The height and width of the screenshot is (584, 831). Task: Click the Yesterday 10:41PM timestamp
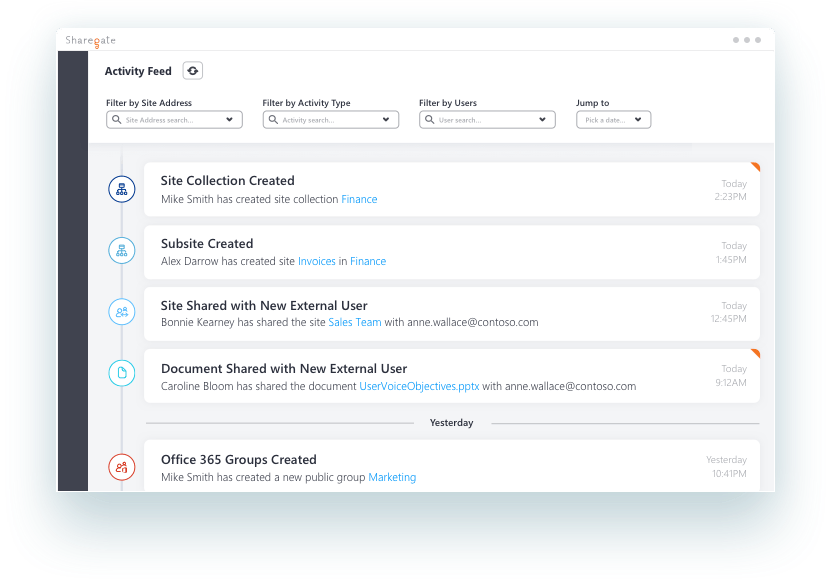tap(727, 467)
